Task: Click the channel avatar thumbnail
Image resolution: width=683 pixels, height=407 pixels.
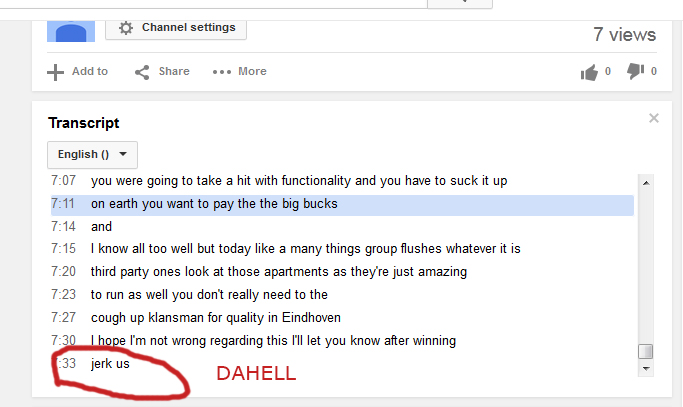Action: click(x=70, y=31)
